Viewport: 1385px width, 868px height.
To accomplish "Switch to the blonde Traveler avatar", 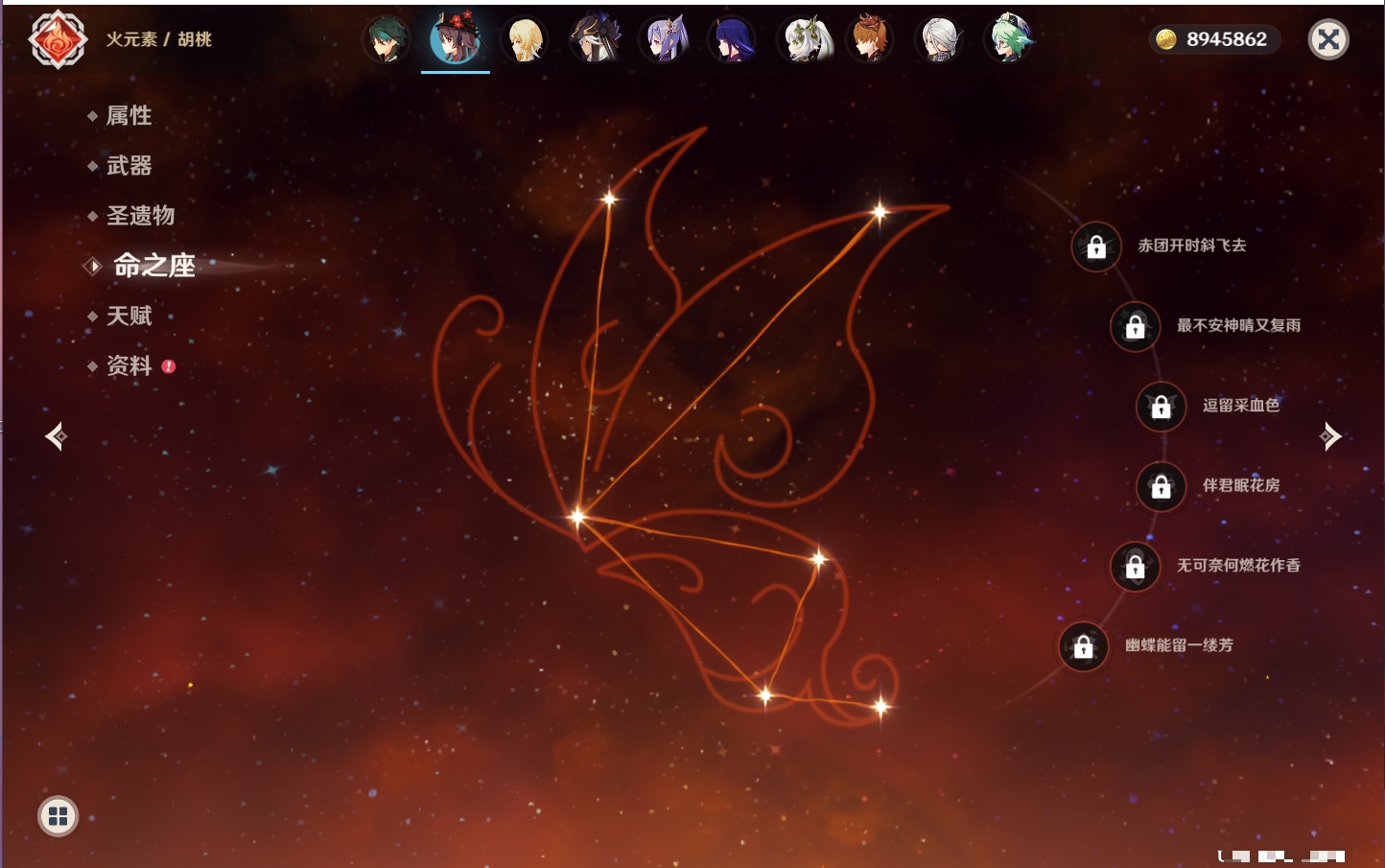I will tap(525, 39).
